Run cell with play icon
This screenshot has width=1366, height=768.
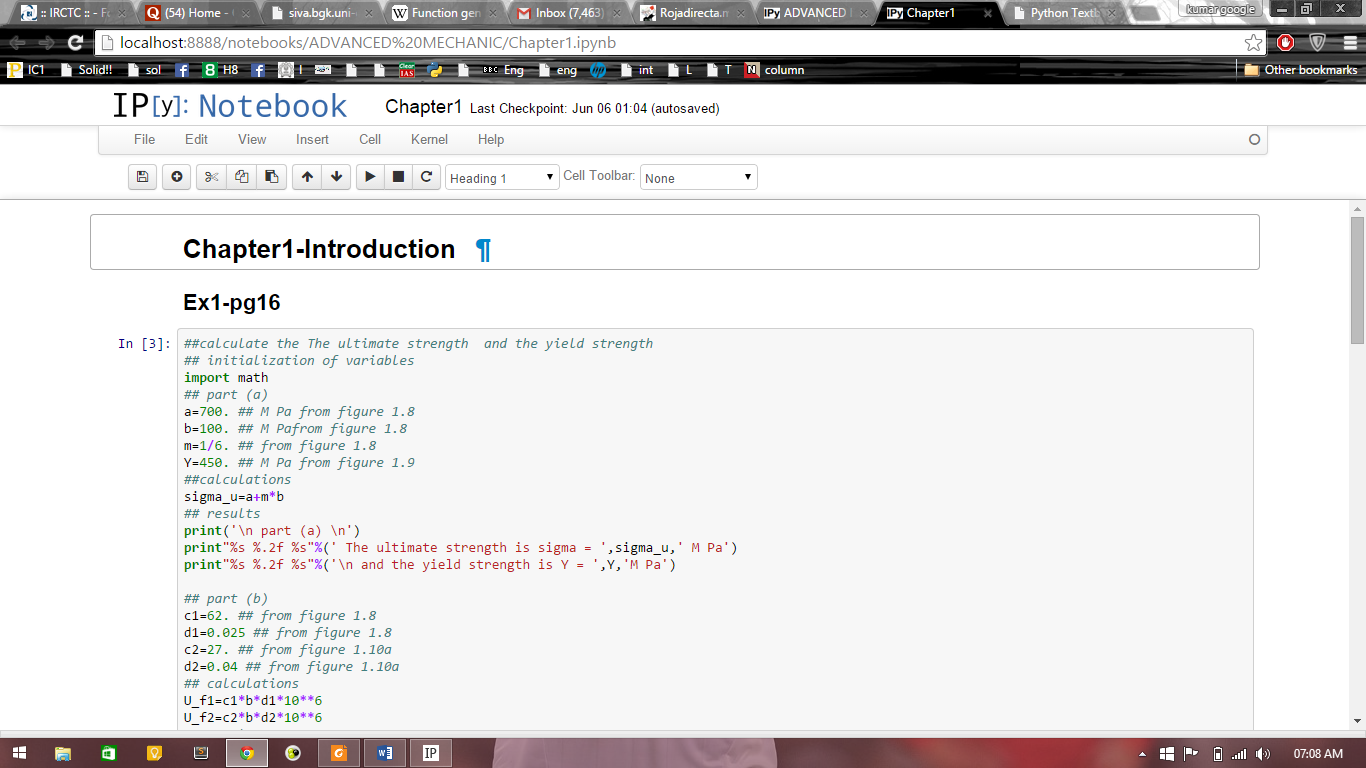(x=370, y=177)
